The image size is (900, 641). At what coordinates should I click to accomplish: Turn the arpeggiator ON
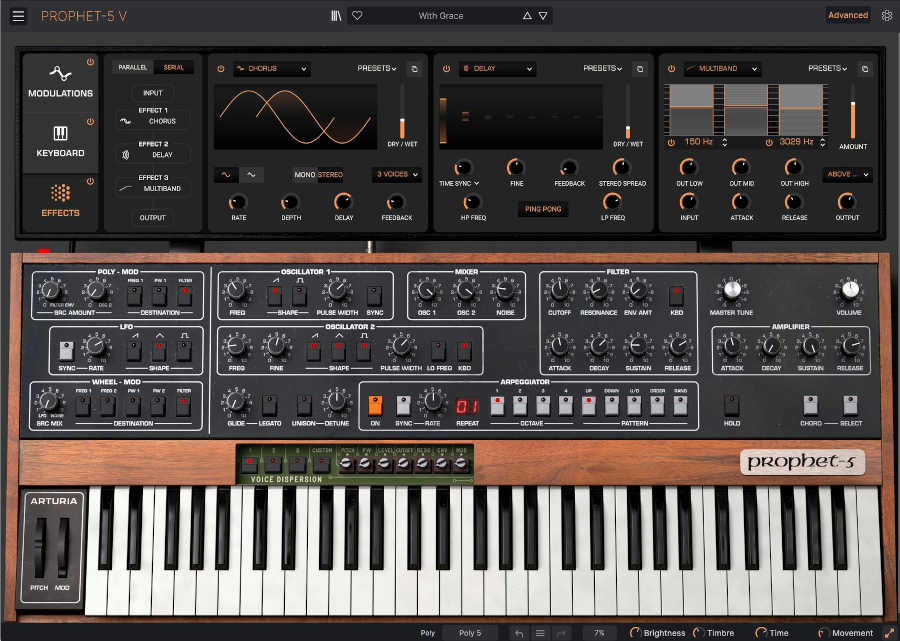point(377,402)
